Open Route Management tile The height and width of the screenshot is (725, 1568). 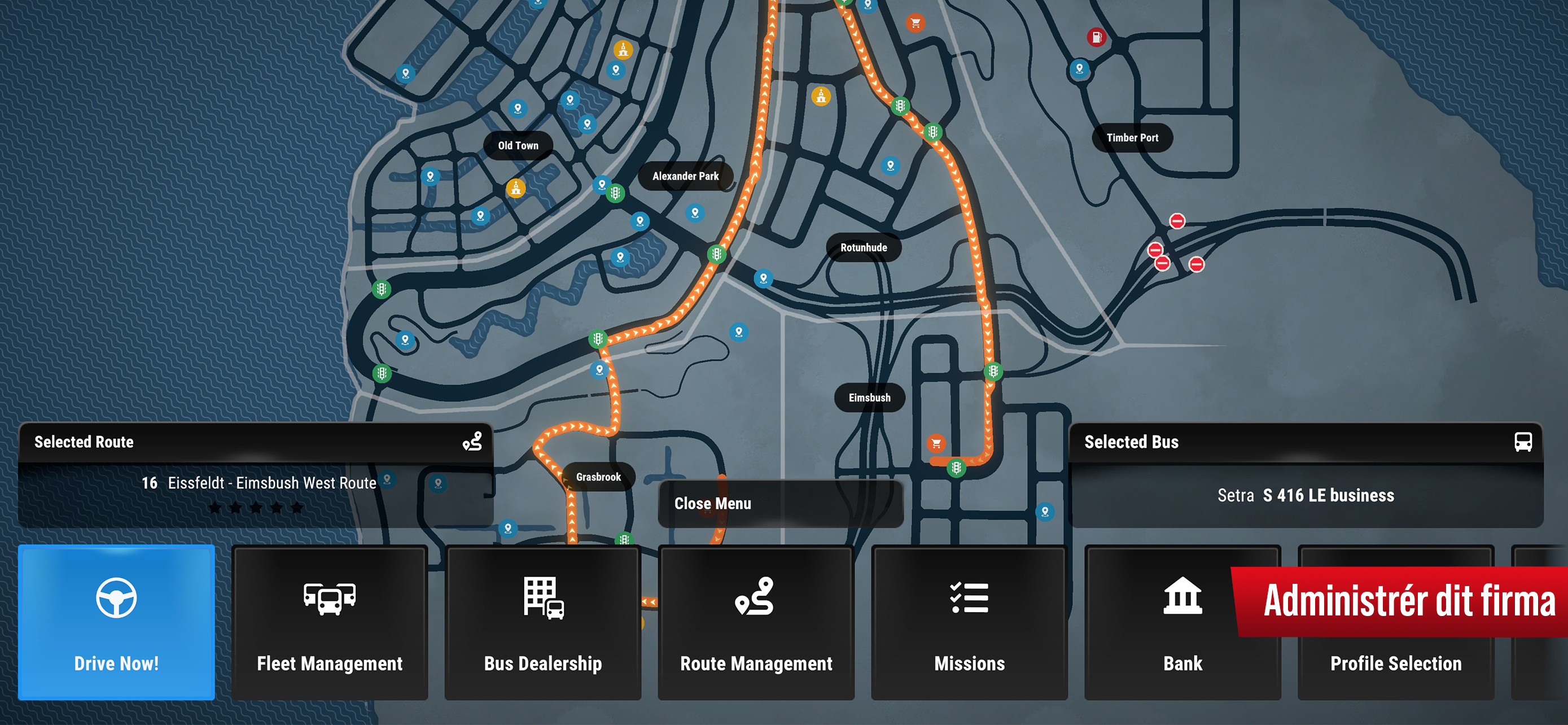pyautogui.click(x=755, y=622)
